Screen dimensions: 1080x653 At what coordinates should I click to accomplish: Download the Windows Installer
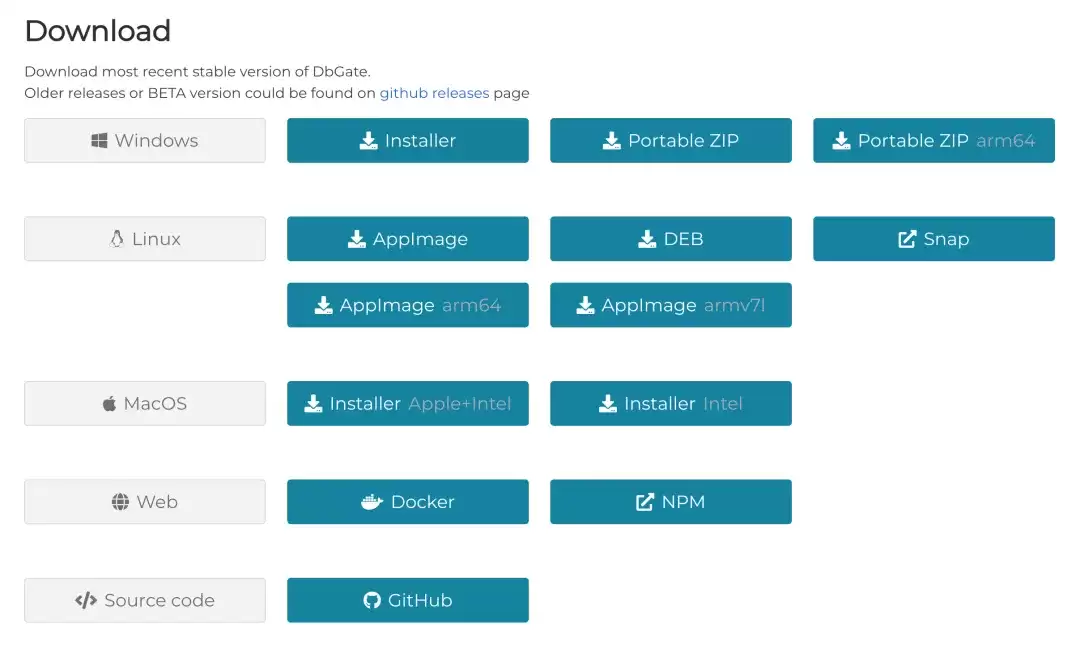(408, 141)
